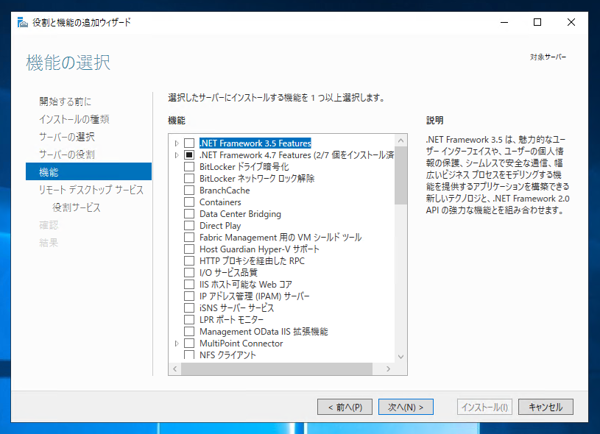Enable iSNS サーバー サービス checkbox
This screenshot has height=434, width=600.
click(189, 308)
